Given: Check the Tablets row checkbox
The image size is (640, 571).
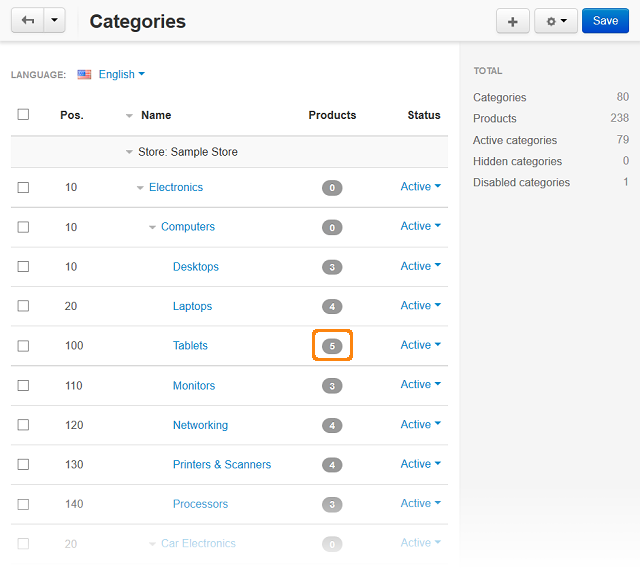Looking at the screenshot, I should pos(23,346).
